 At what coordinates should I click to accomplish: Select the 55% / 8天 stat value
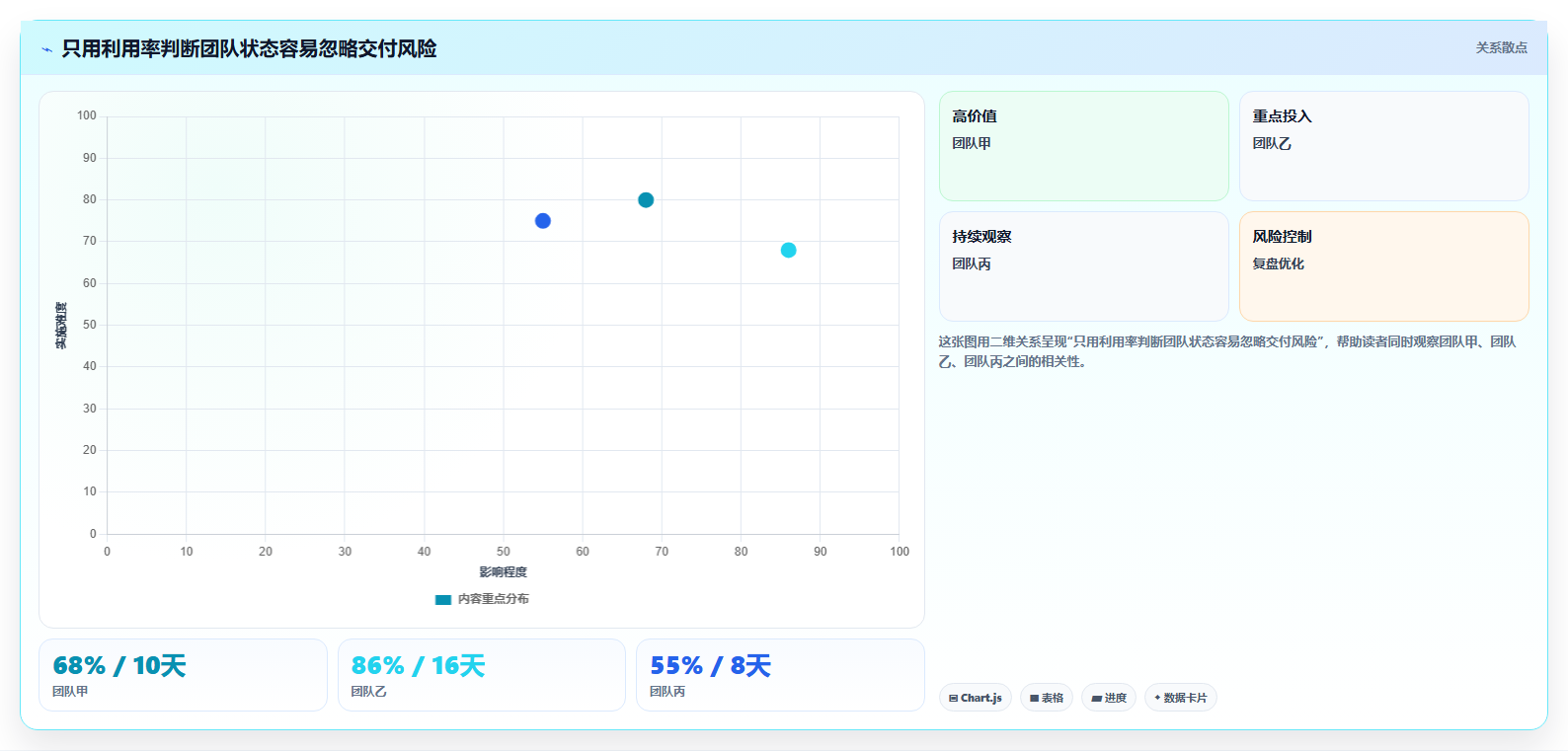click(710, 666)
